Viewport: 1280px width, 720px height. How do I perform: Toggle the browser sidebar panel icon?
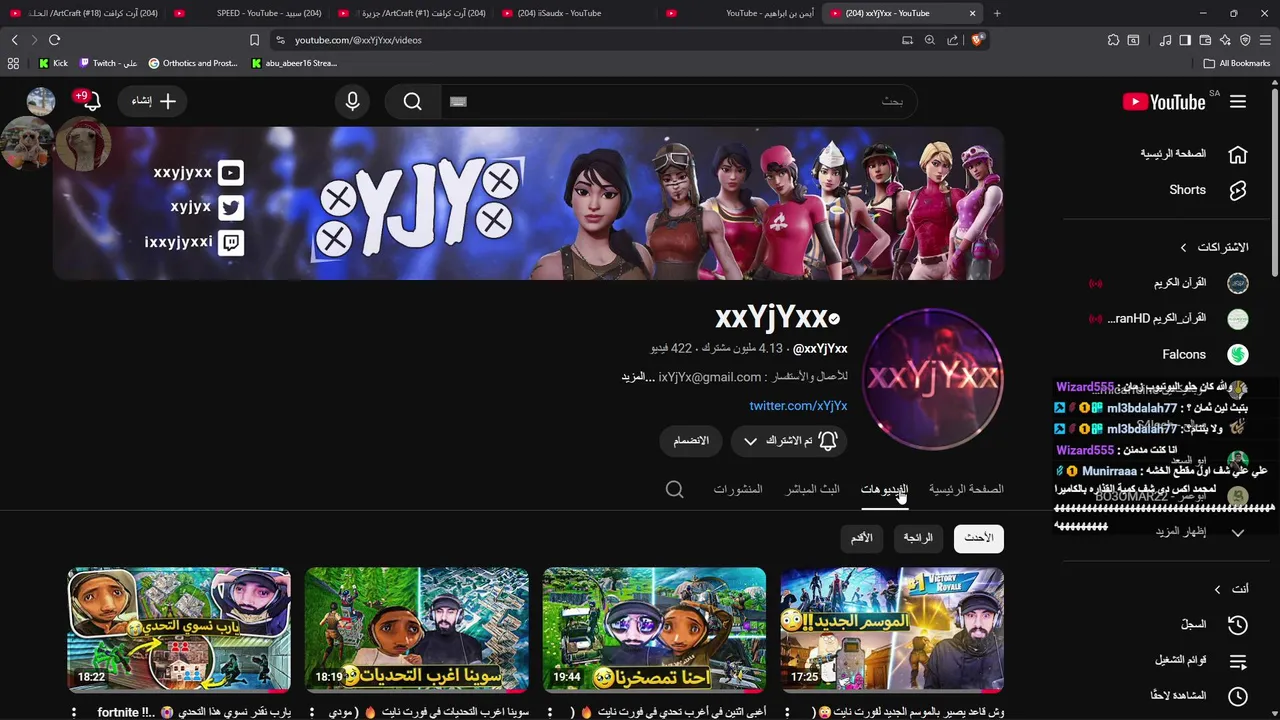1185,40
